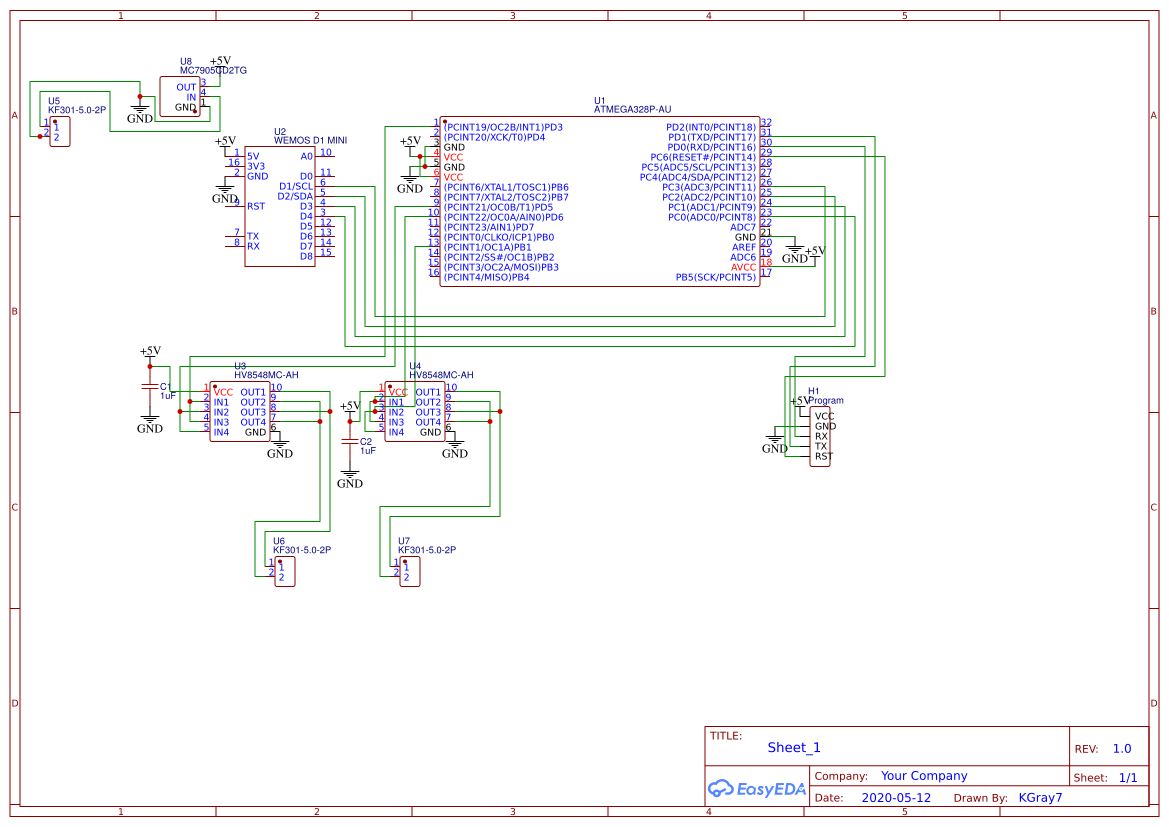Viewport: 1169px width, 827px height.
Task: Click the MC7905CD2TG regulator label
Action: pyautogui.click(x=213, y=71)
